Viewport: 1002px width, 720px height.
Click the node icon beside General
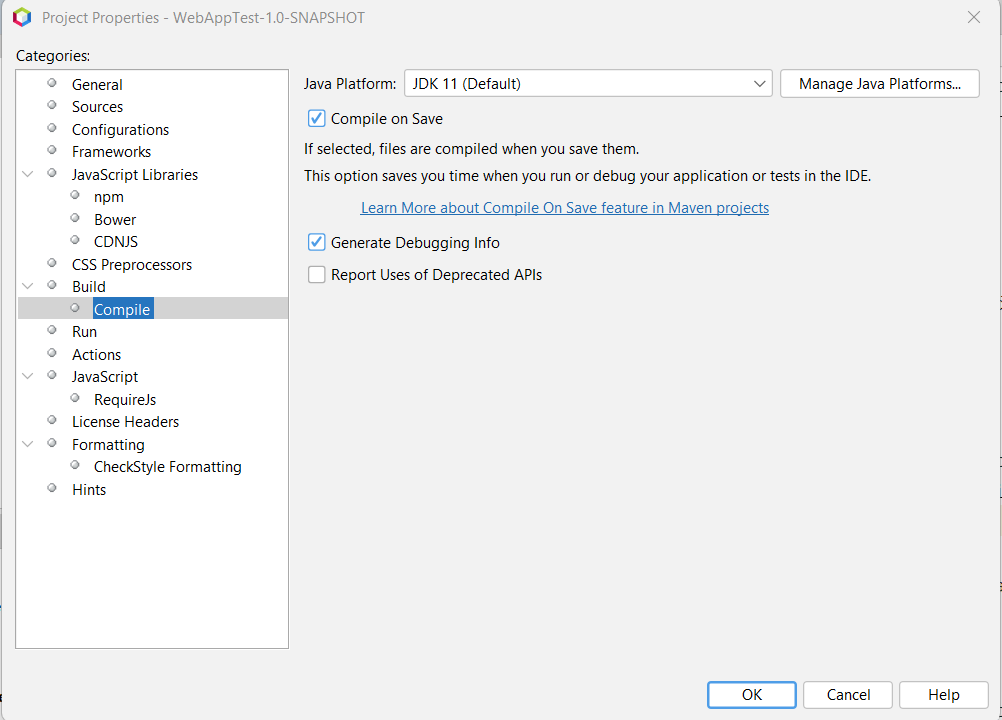coord(51,84)
